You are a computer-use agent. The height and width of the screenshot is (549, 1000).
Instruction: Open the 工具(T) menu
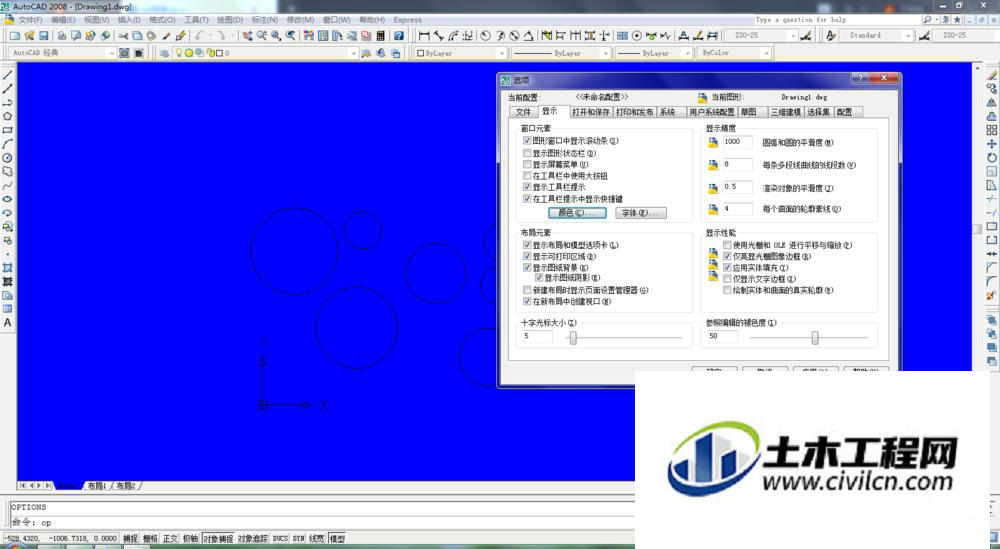pyautogui.click(x=196, y=20)
